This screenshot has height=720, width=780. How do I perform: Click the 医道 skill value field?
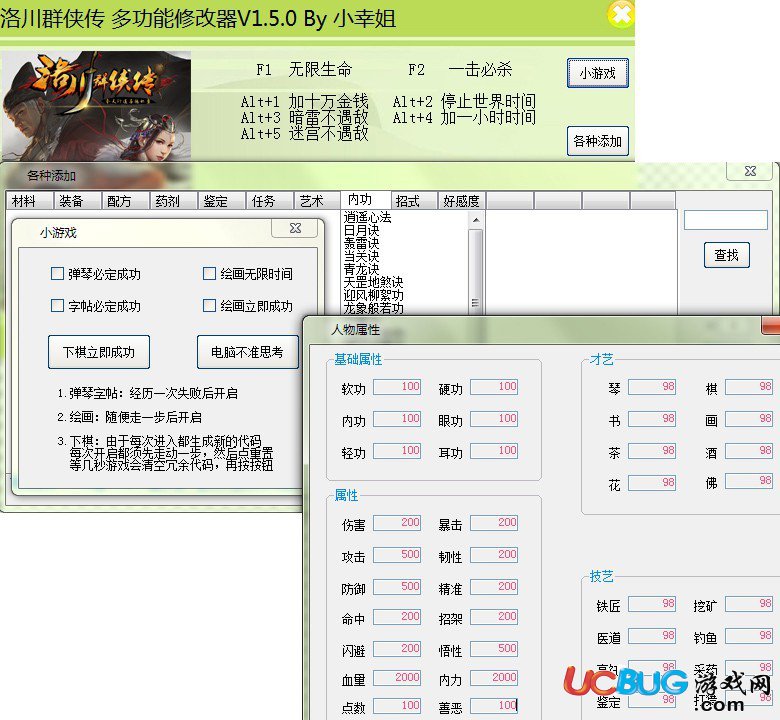[x=652, y=635]
